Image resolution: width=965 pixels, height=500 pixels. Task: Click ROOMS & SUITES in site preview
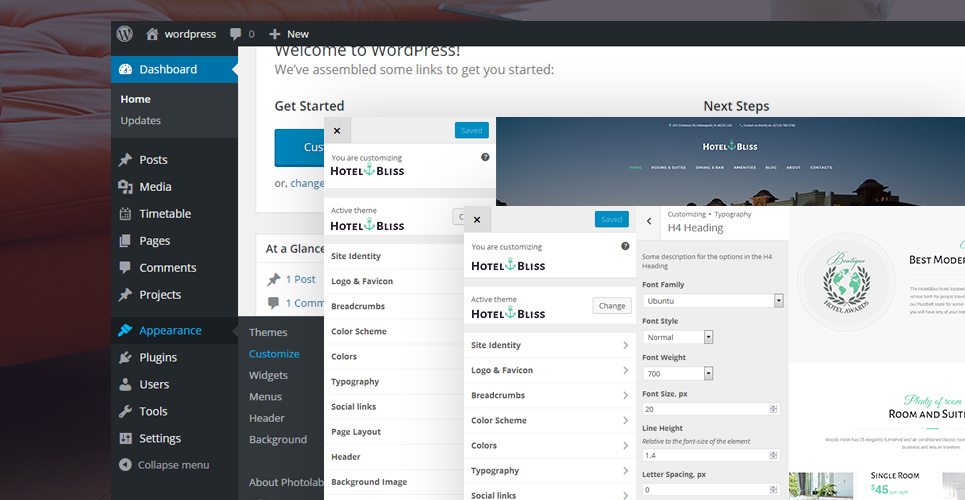668,167
